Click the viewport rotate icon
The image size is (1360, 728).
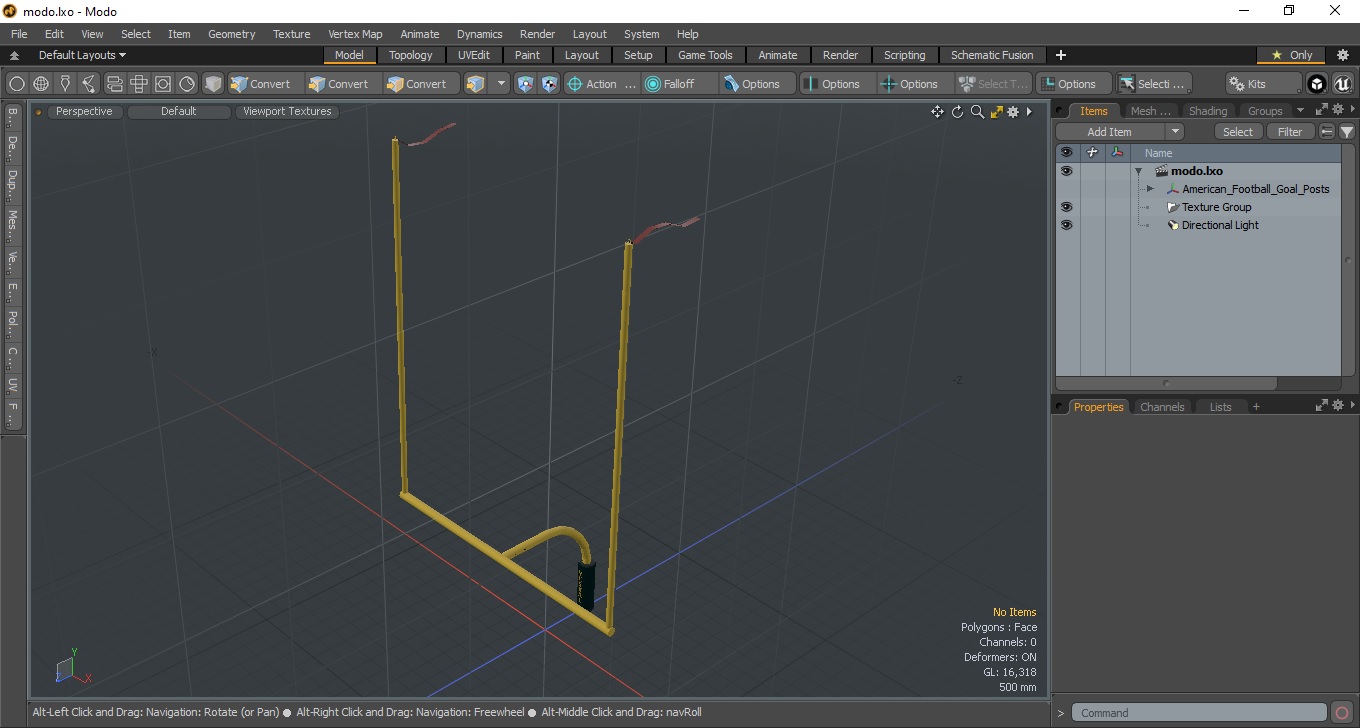point(957,112)
